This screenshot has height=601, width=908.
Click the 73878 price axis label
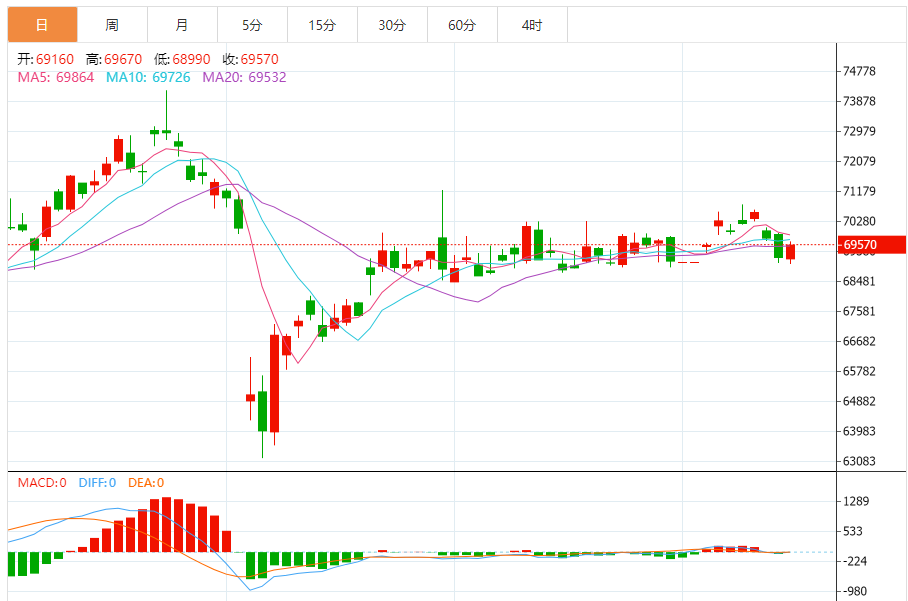(859, 101)
